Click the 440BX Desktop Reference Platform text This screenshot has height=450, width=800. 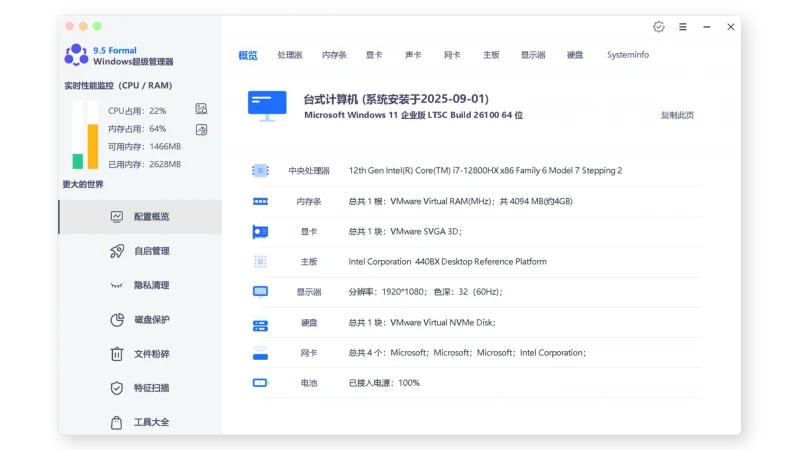[447, 262]
